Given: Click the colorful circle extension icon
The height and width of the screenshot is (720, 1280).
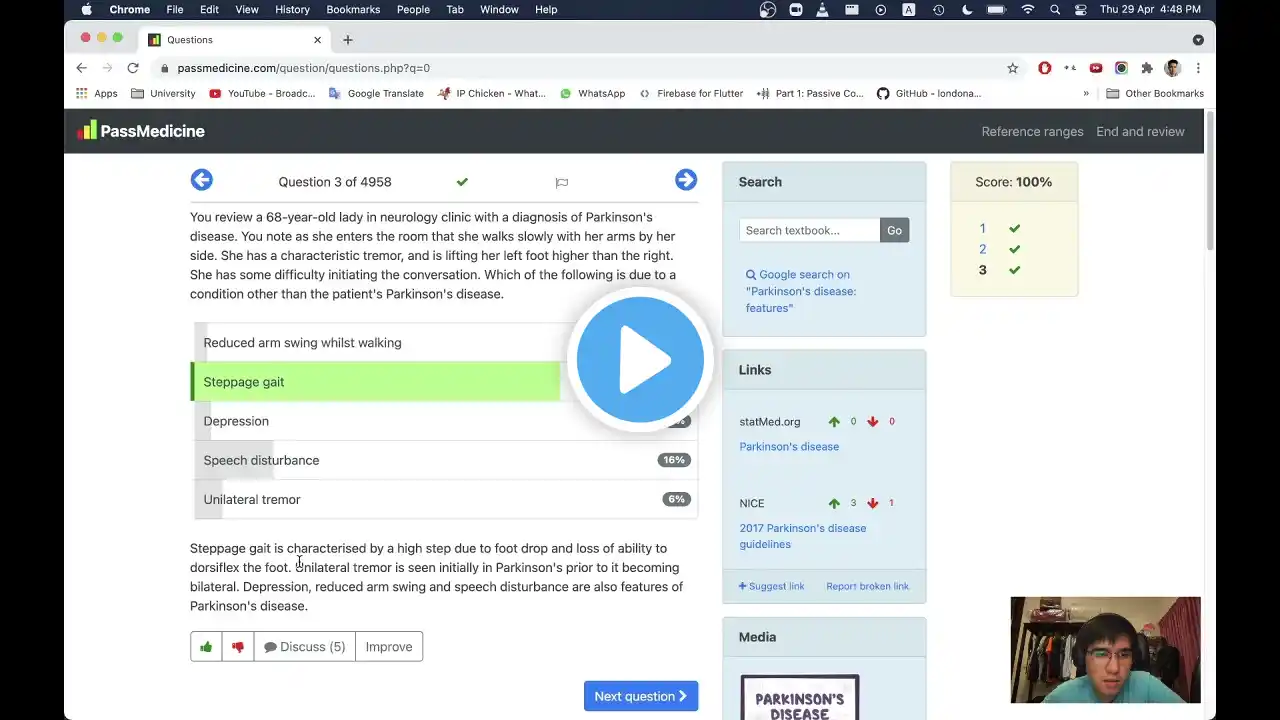Looking at the screenshot, I should (1121, 68).
